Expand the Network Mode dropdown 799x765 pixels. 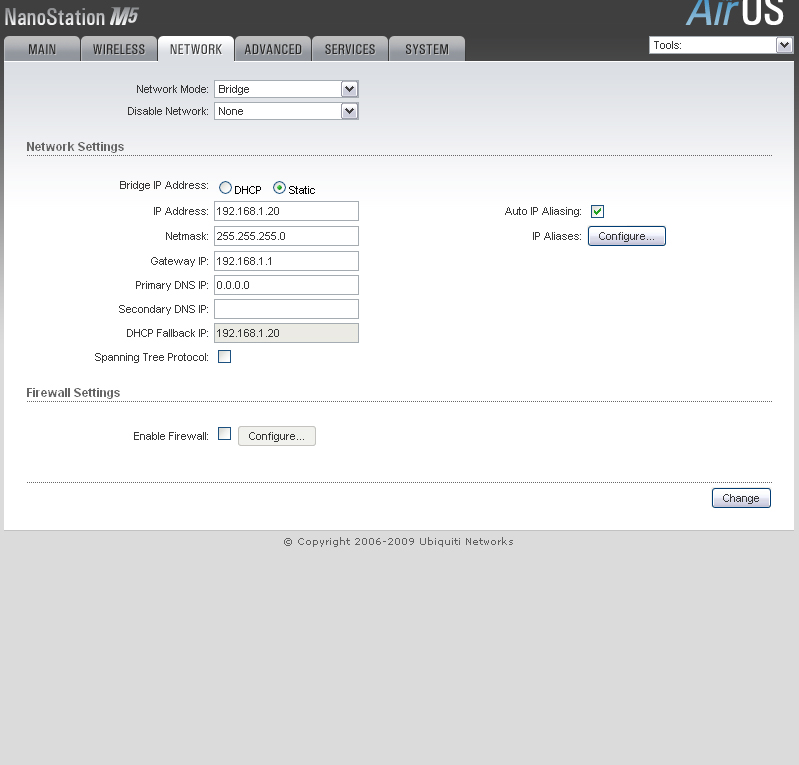tap(286, 89)
